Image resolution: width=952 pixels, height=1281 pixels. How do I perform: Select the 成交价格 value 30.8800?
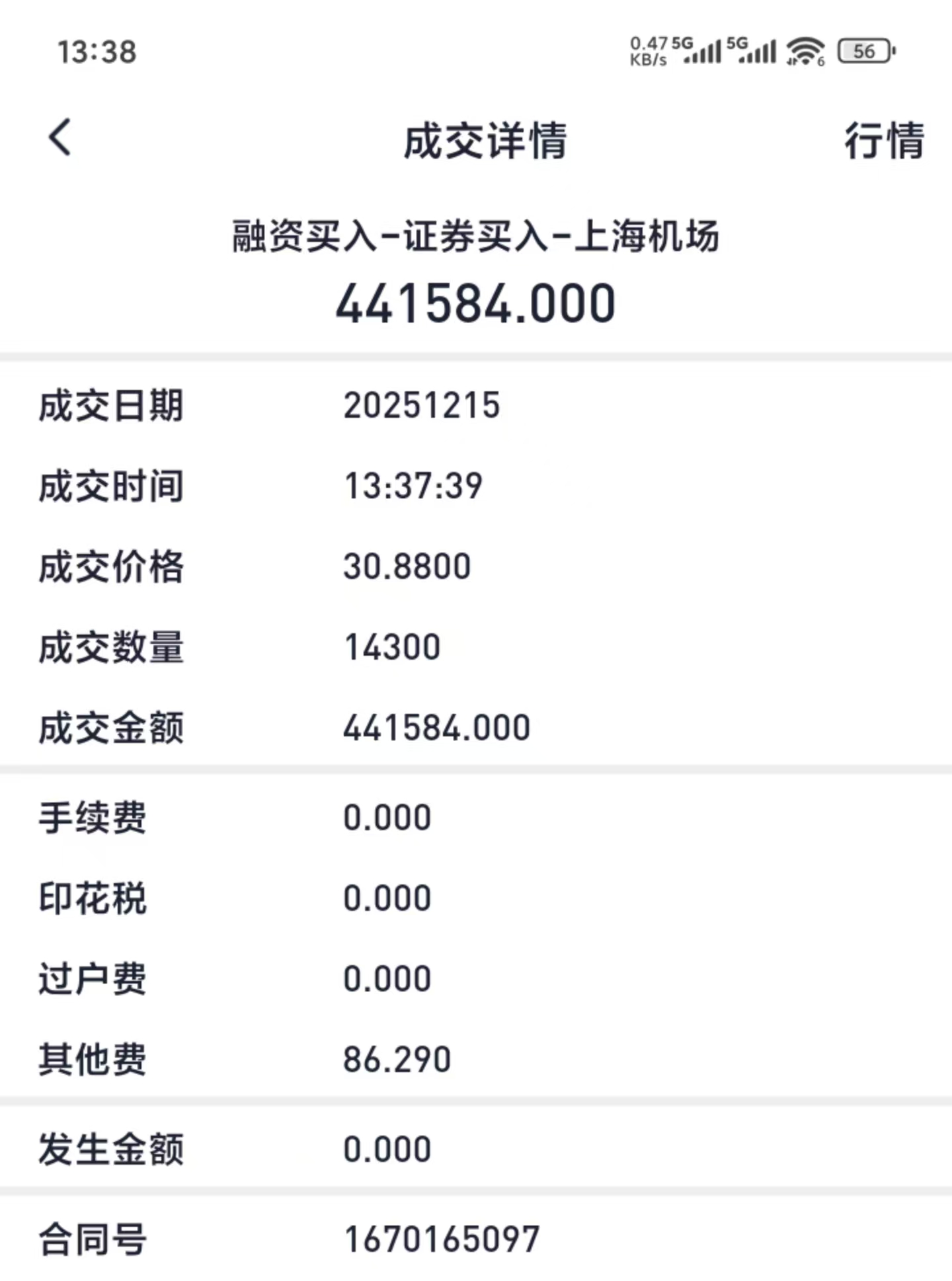pyautogui.click(x=407, y=566)
